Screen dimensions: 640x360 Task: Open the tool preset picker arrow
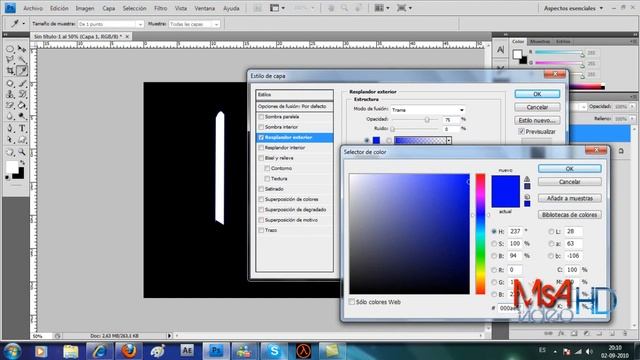[23, 24]
